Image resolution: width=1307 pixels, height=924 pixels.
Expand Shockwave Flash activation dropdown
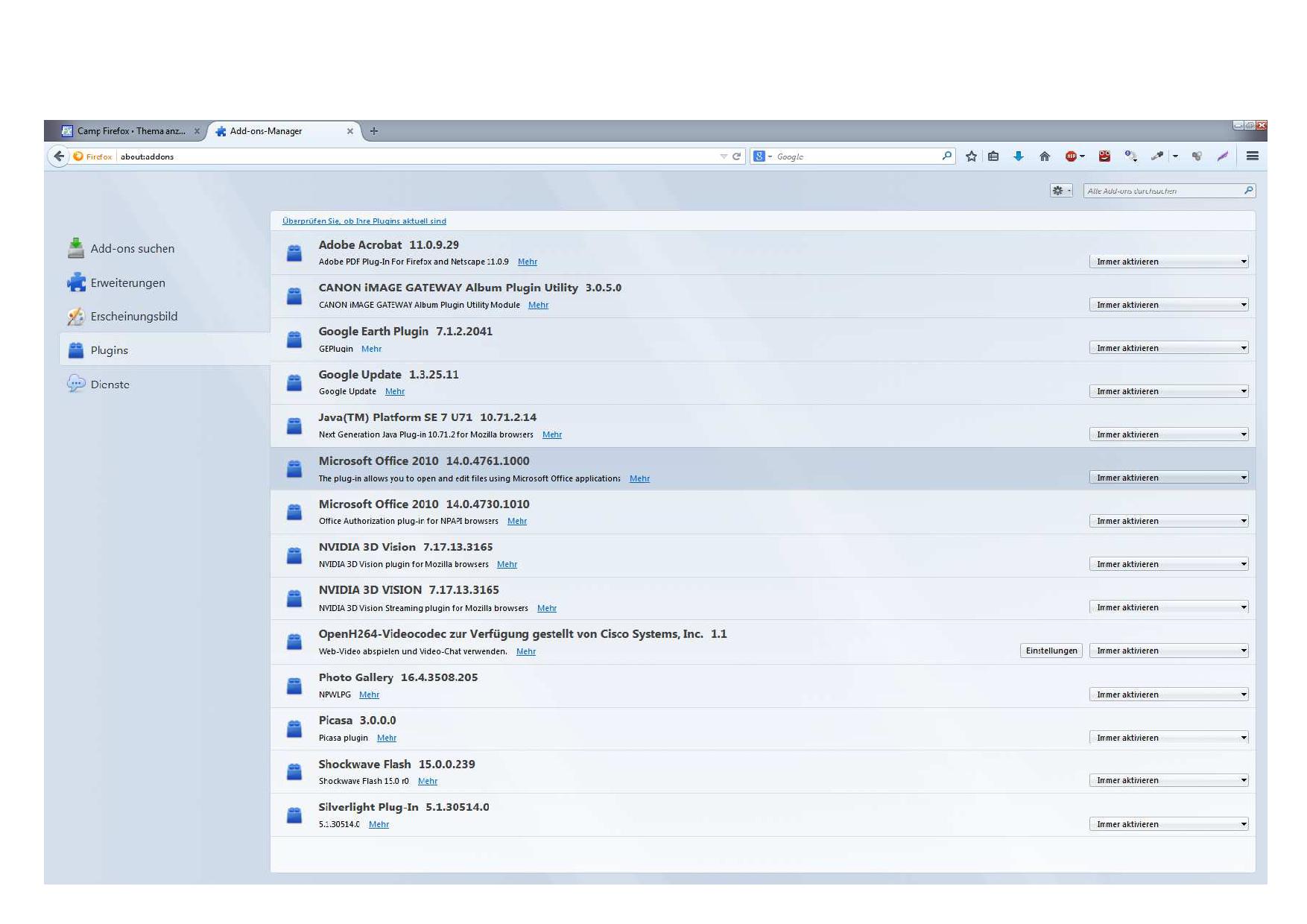1168,781
